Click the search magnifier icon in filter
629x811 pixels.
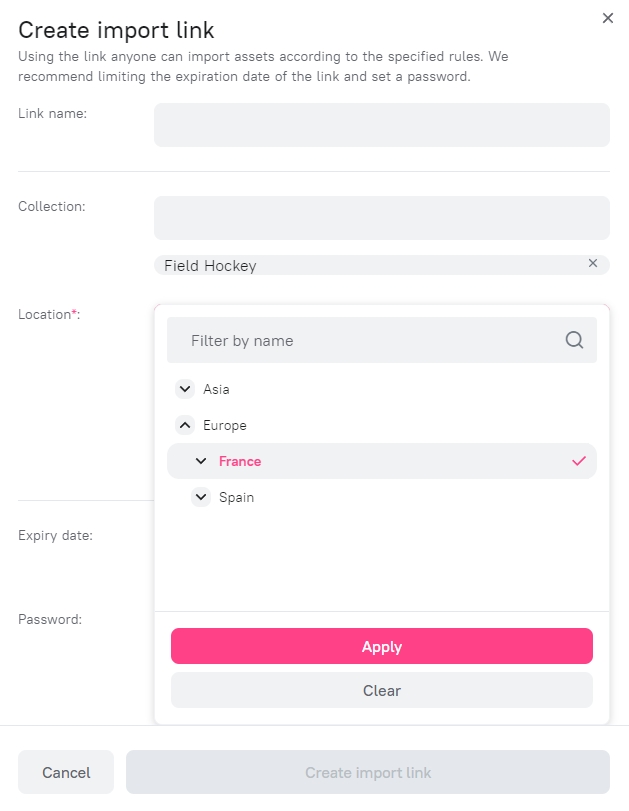coord(574,340)
